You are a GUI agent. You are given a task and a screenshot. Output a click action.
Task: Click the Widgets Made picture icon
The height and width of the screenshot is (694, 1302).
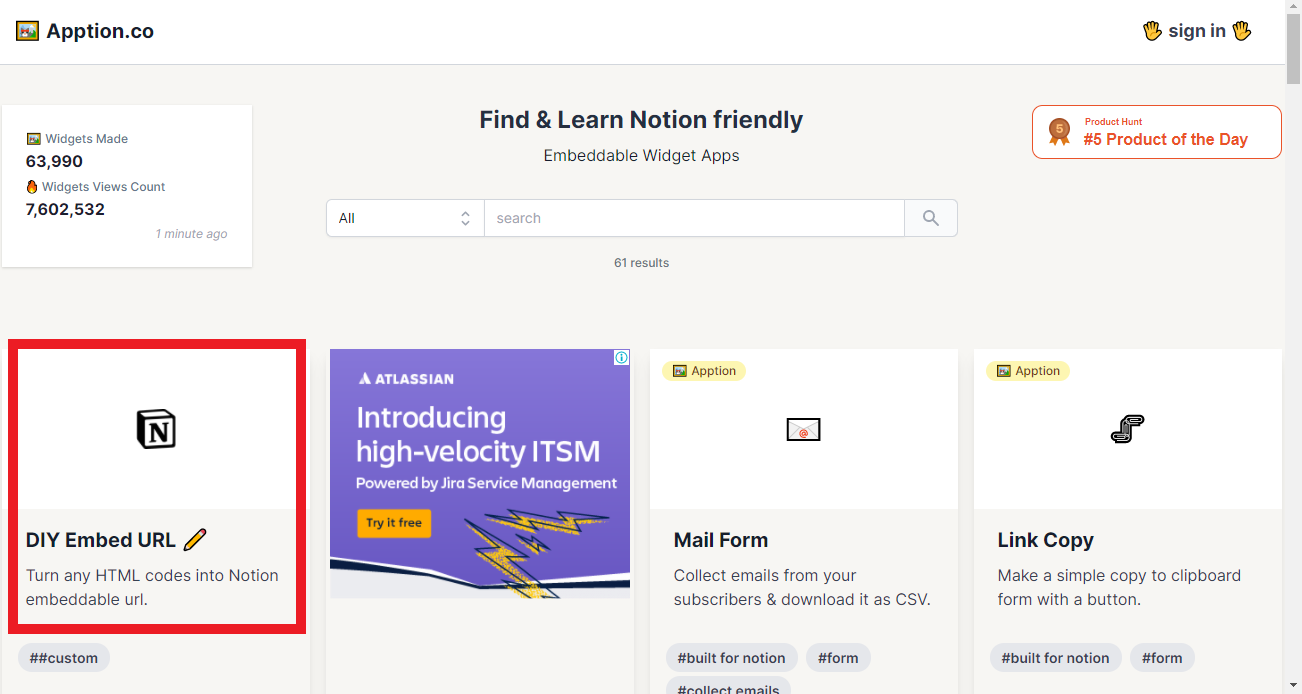tap(33, 139)
